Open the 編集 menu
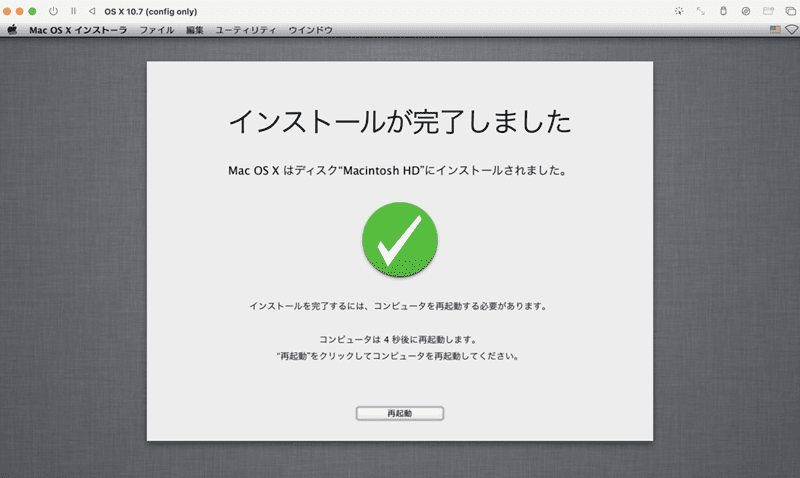The width and height of the screenshot is (800, 478). click(195, 30)
